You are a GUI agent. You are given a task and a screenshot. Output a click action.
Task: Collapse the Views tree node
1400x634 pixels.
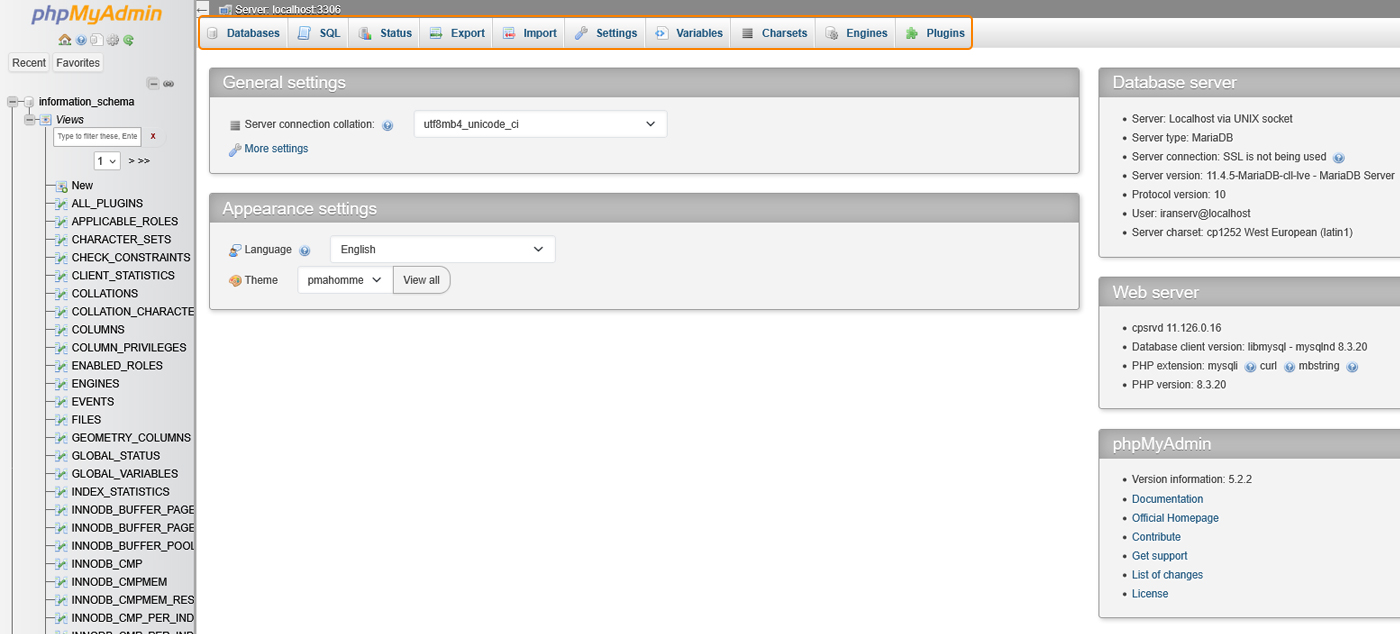(30, 120)
